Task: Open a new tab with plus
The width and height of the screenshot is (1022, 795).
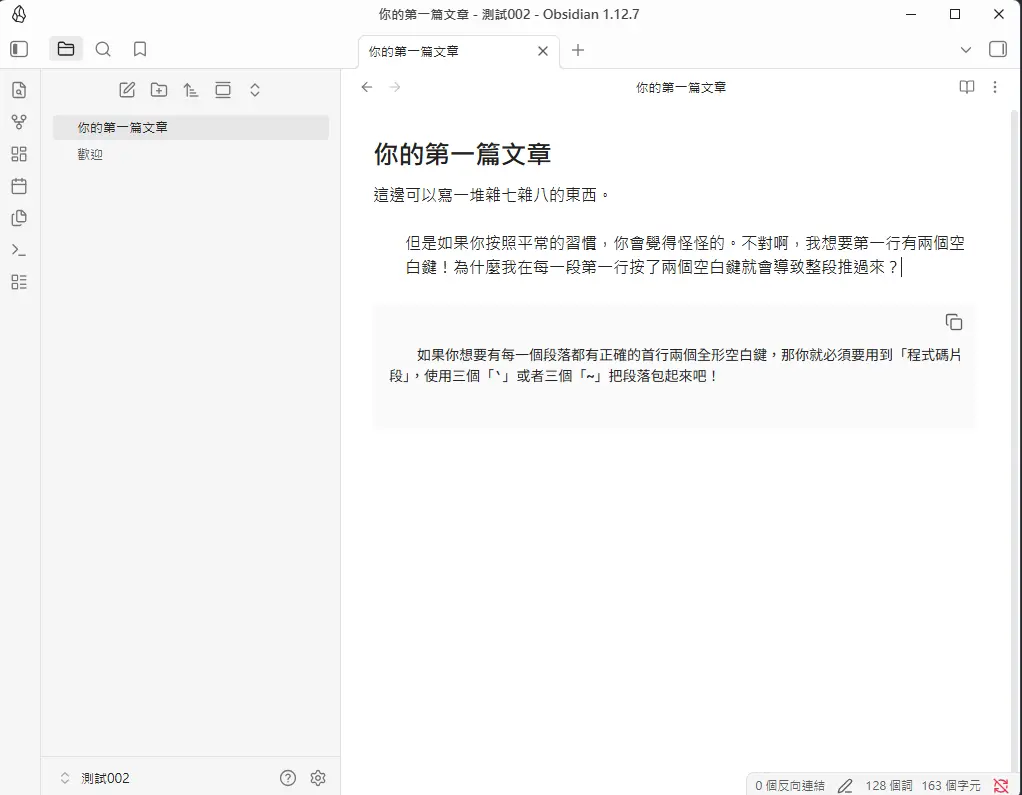Action: coord(578,50)
